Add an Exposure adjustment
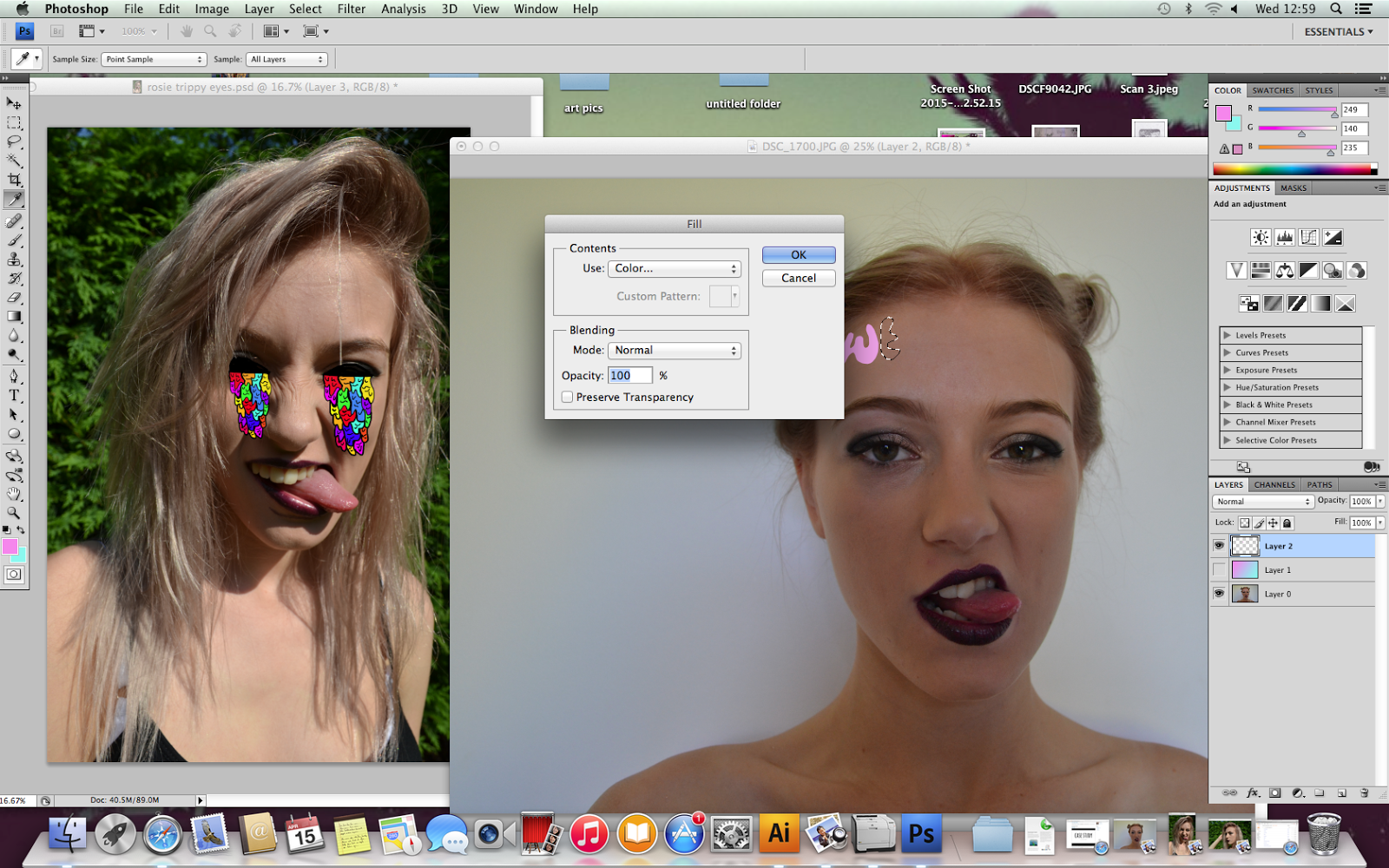This screenshot has width=1389, height=868. click(1333, 237)
